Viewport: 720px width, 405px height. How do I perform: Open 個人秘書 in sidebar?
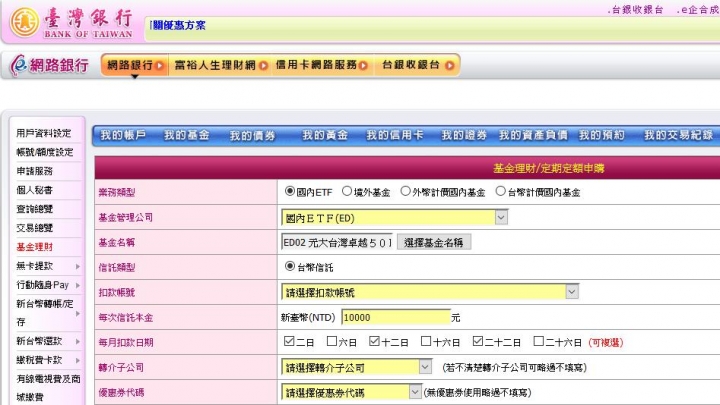coord(34,190)
